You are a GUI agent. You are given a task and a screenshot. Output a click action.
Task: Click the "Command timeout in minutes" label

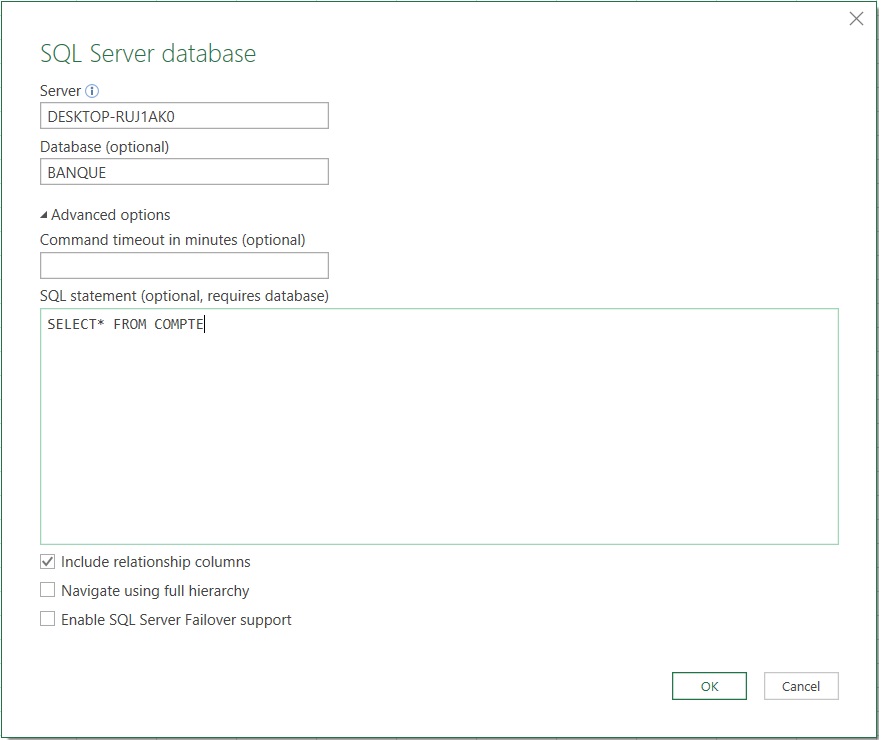[x=172, y=240]
